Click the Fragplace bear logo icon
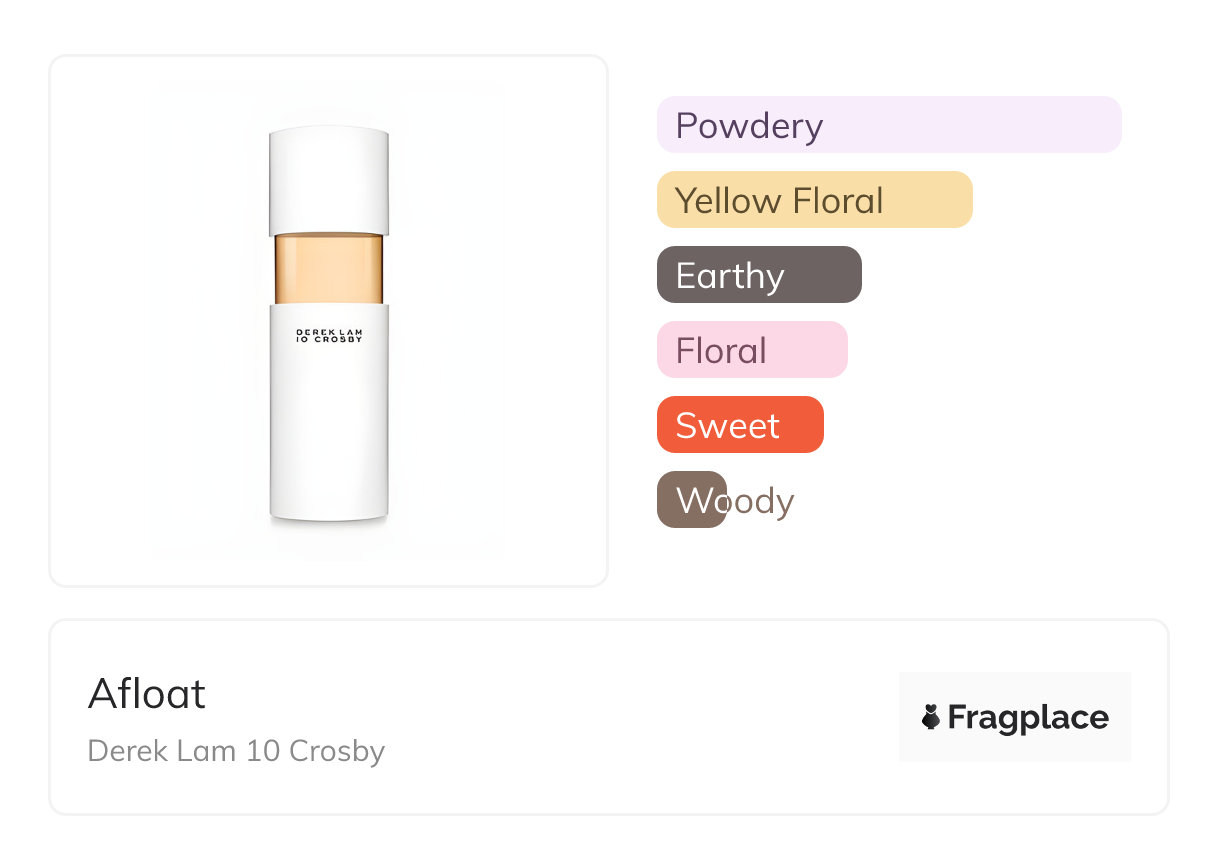1218x864 pixels. pos(931,717)
